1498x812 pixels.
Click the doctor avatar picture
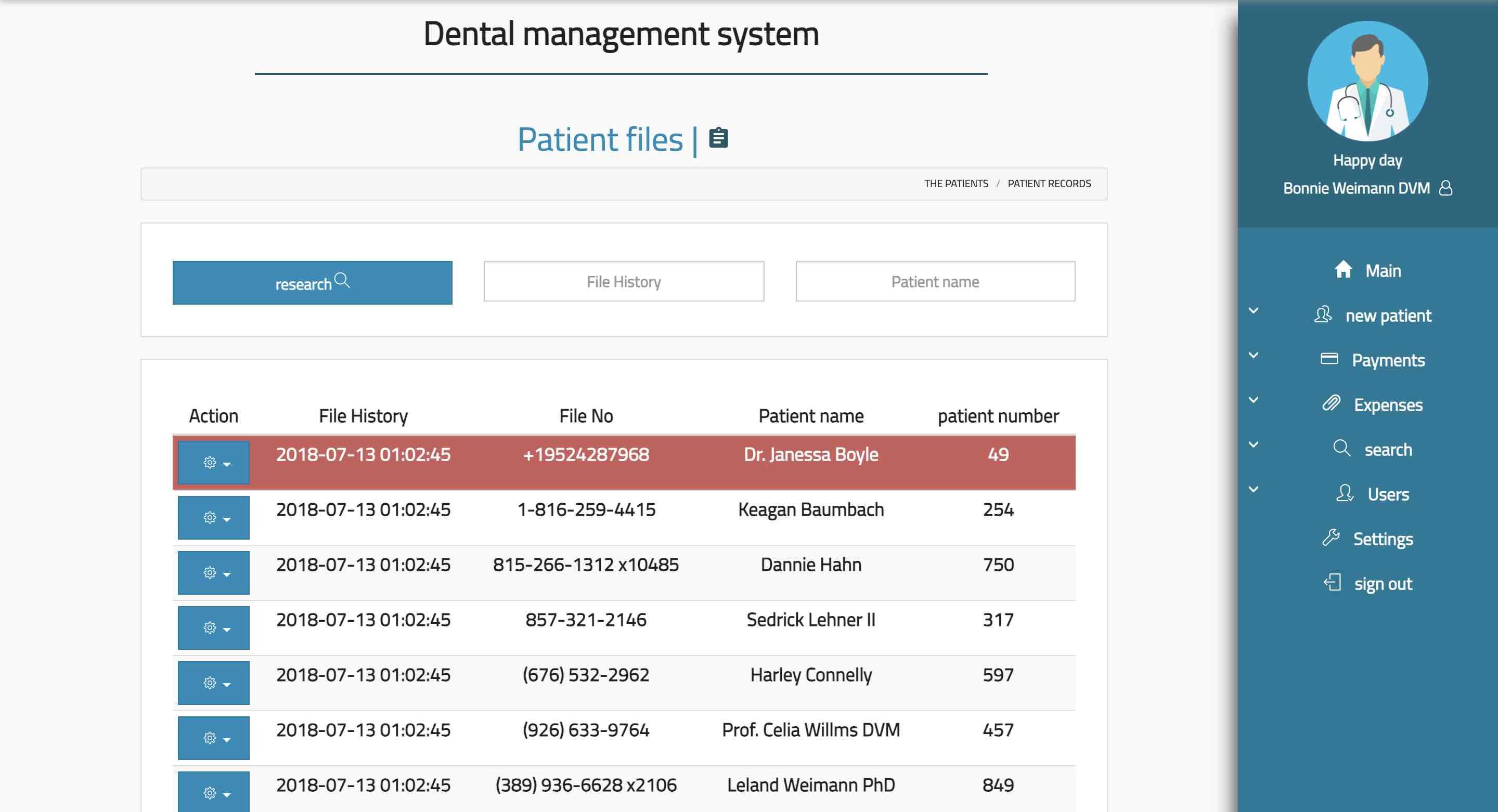click(x=1367, y=81)
